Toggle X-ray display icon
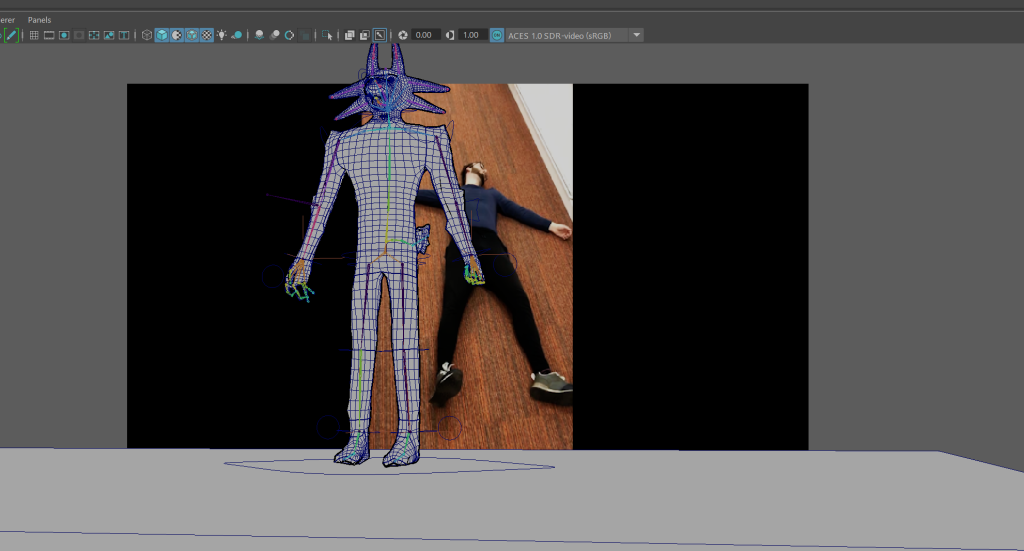Image resolution: width=1024 pixels, height=551 pixels. (349, 35)
